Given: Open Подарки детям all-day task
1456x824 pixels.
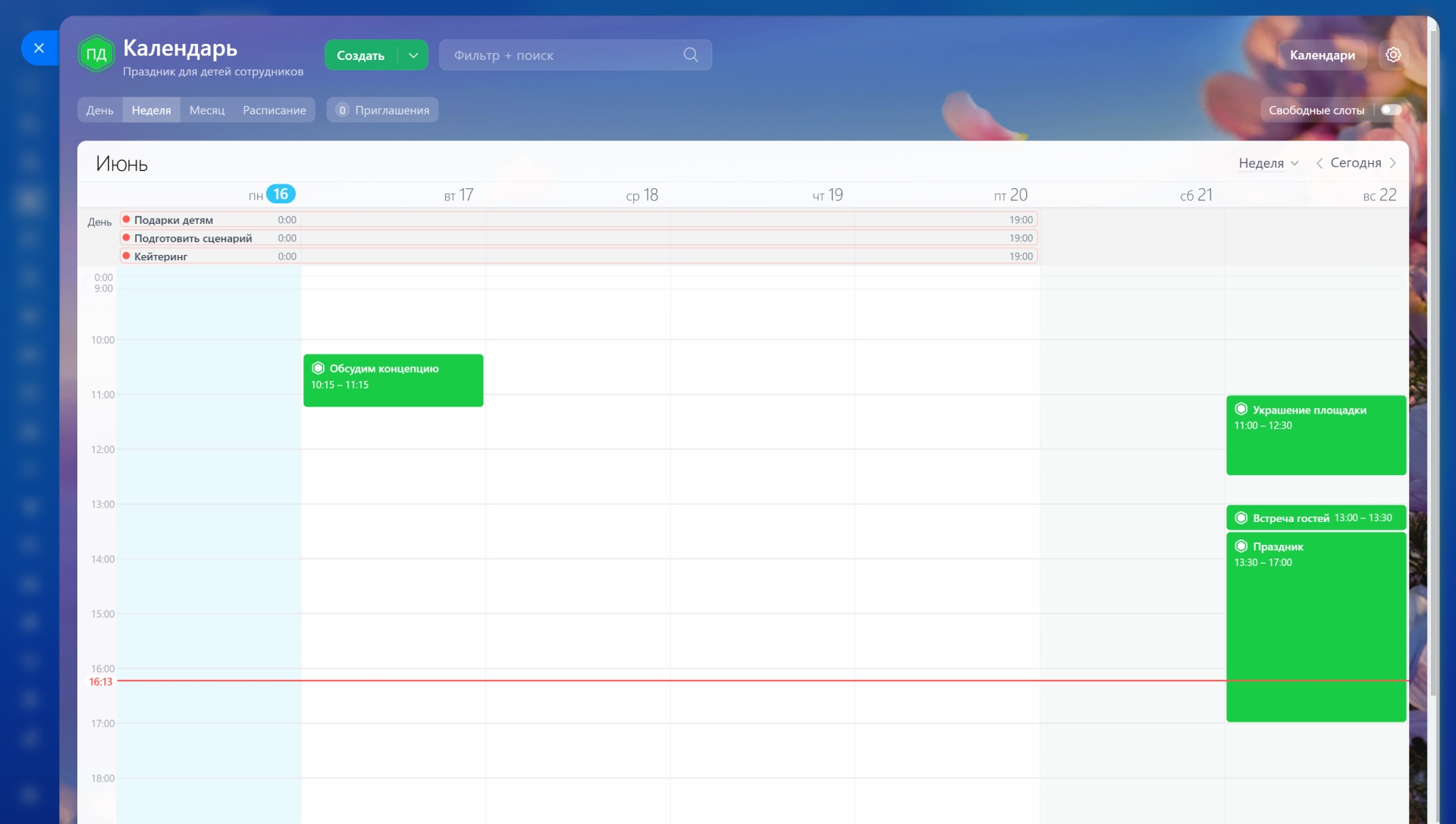Looking at the screenshot, I should pos(579,219).
